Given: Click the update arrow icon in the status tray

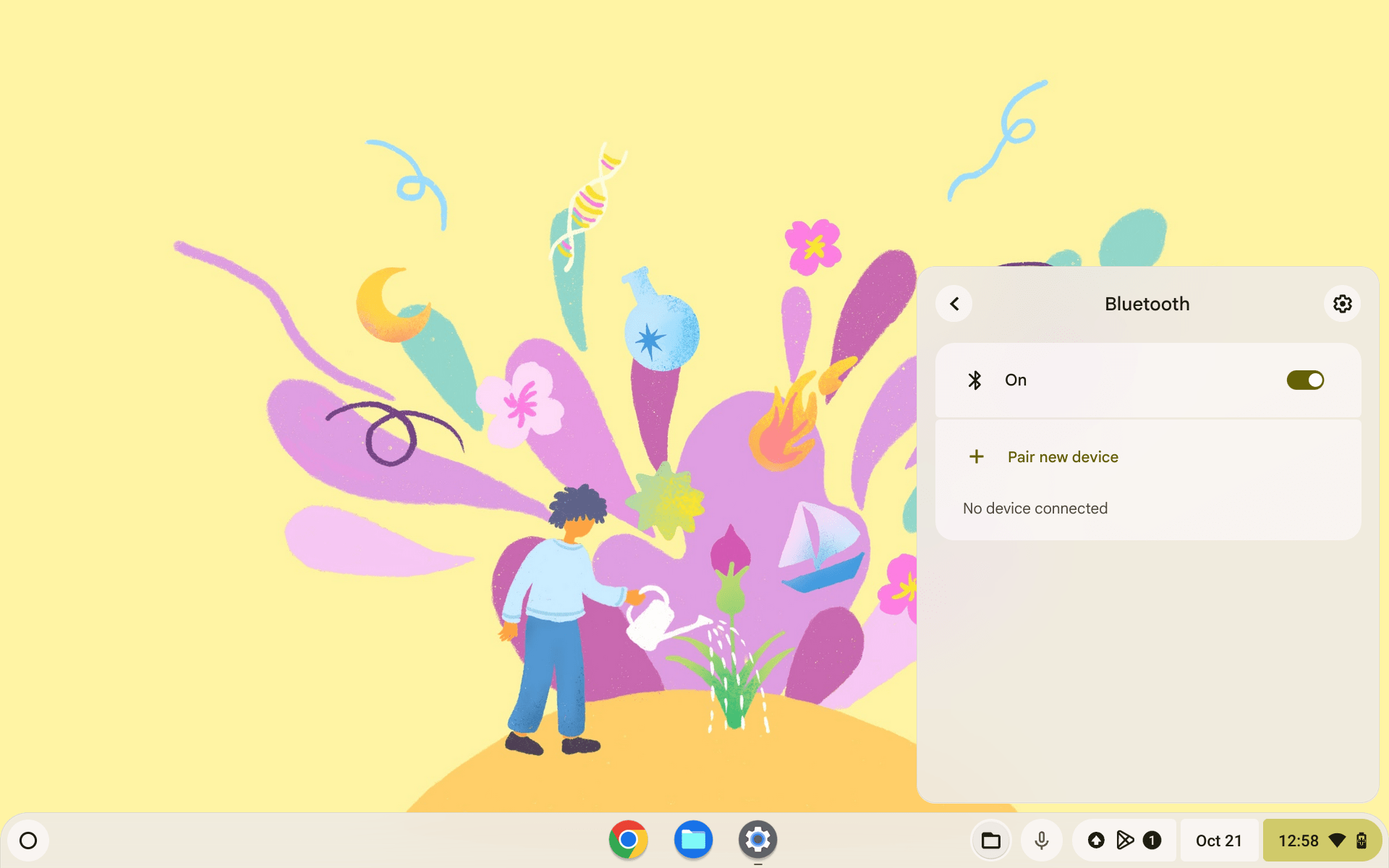Looking at the screenshot, I should pyautogui.click(x=1097, y=840).
